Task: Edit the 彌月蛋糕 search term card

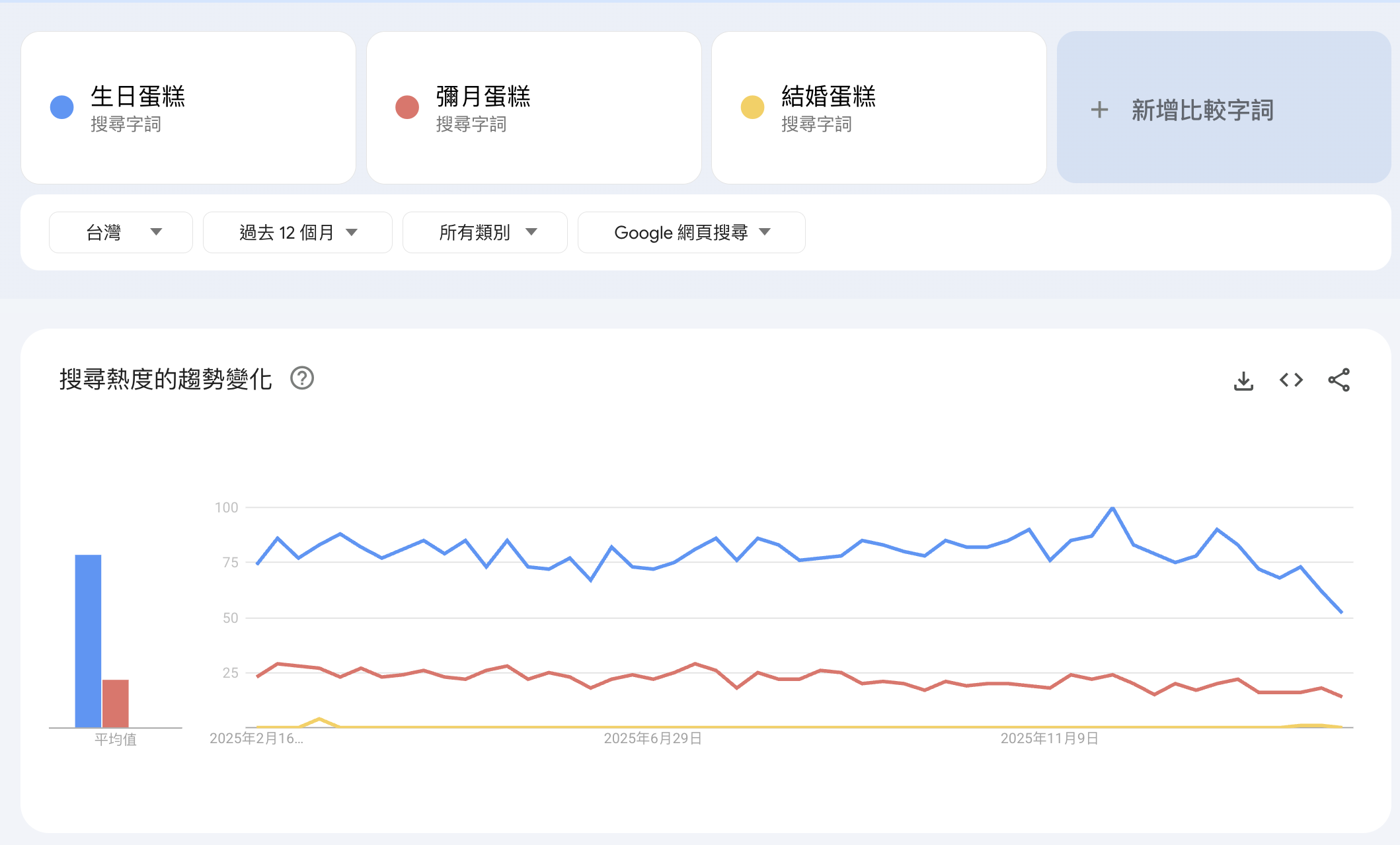Action: click(483, 97)
